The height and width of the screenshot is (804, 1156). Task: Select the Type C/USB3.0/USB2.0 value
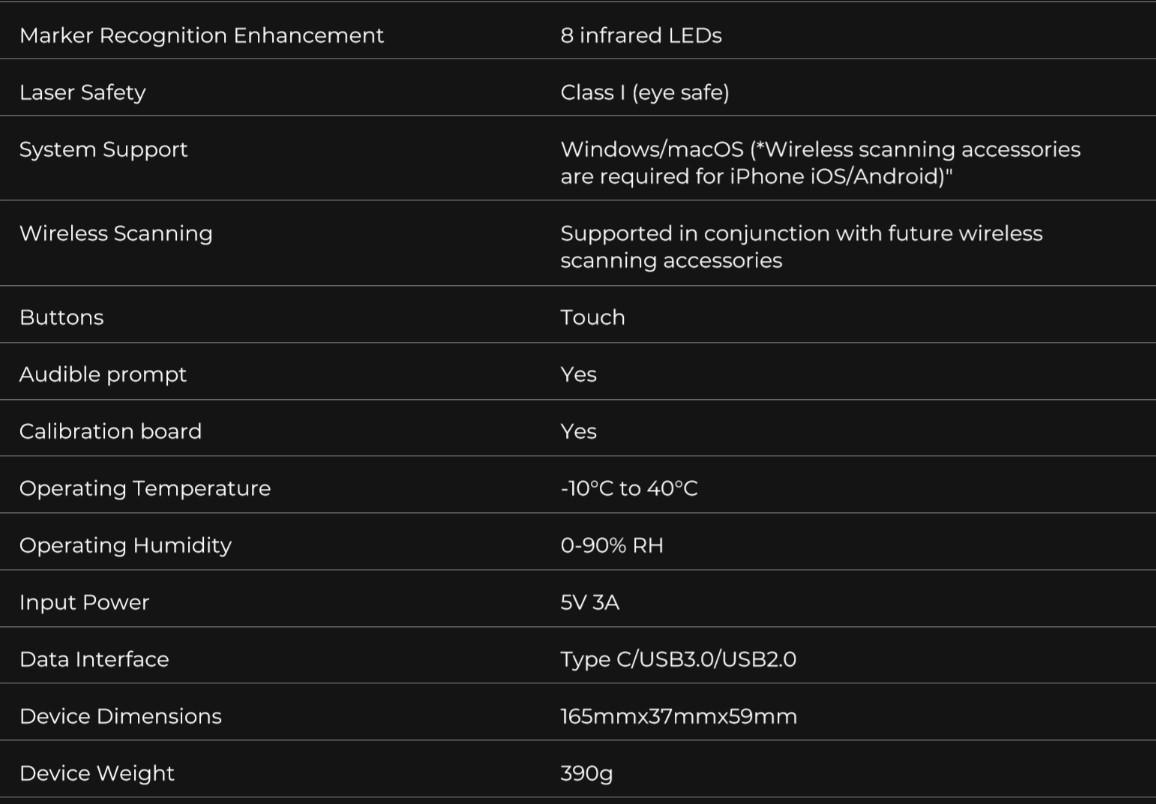(x=678, y=660)
